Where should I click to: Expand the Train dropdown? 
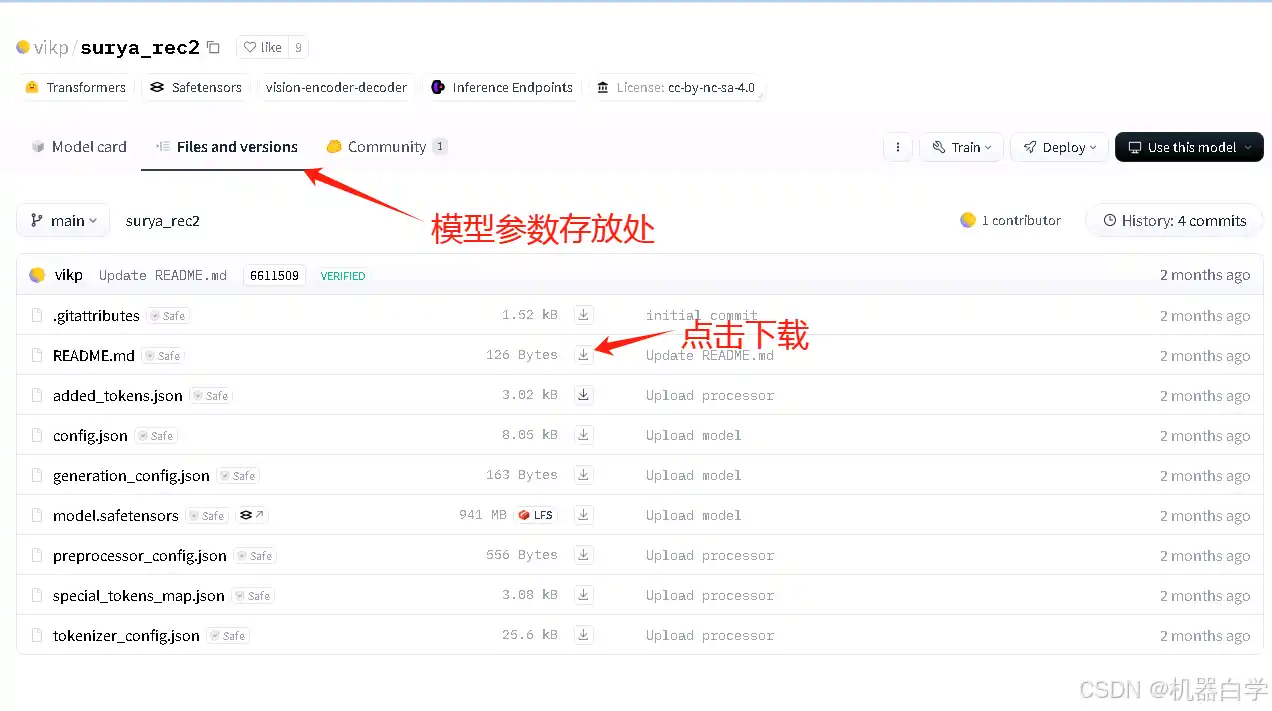(961, 147)
